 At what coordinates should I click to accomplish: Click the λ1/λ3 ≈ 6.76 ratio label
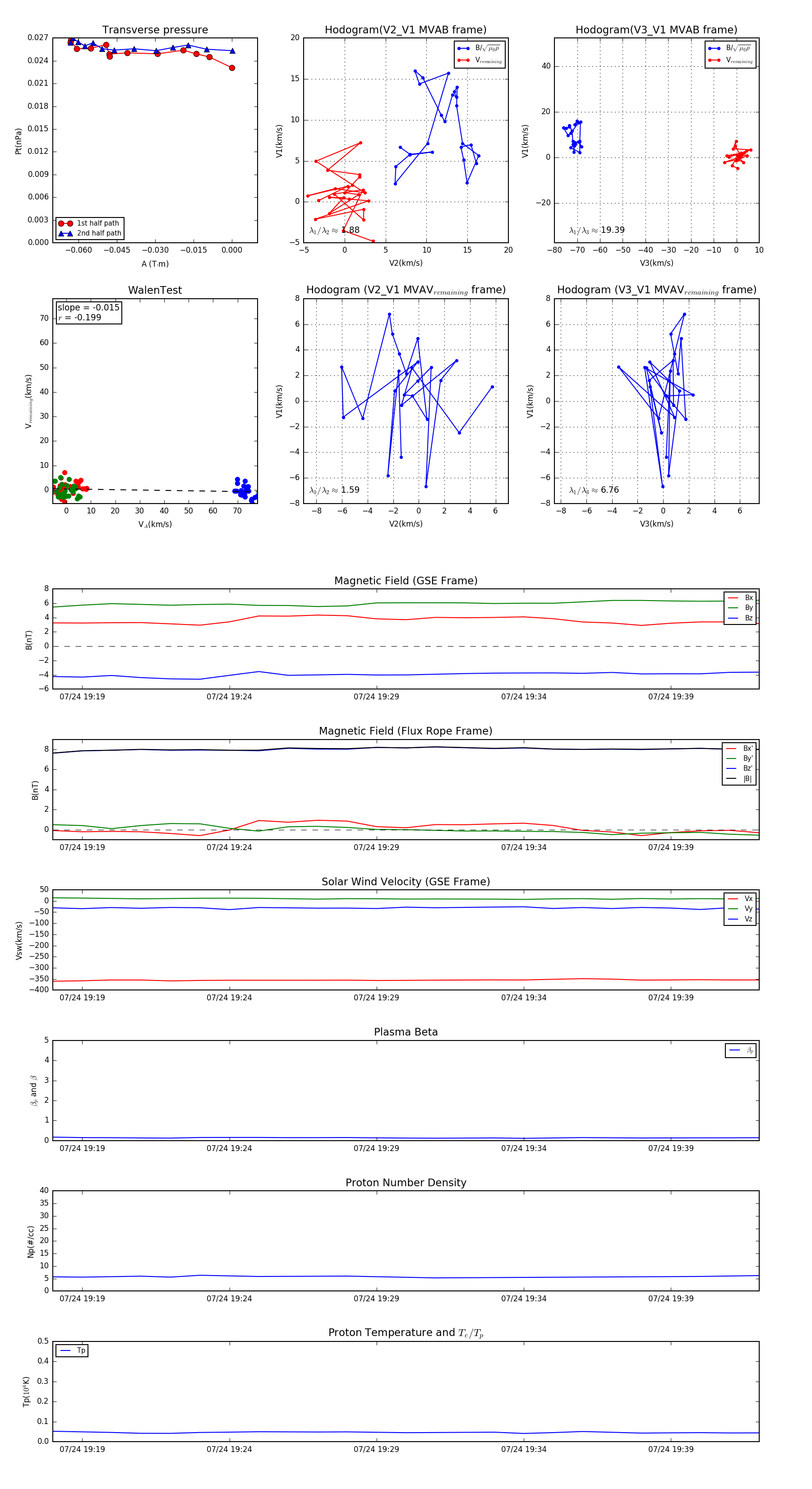pyautogui.click(x=594, y=490)
